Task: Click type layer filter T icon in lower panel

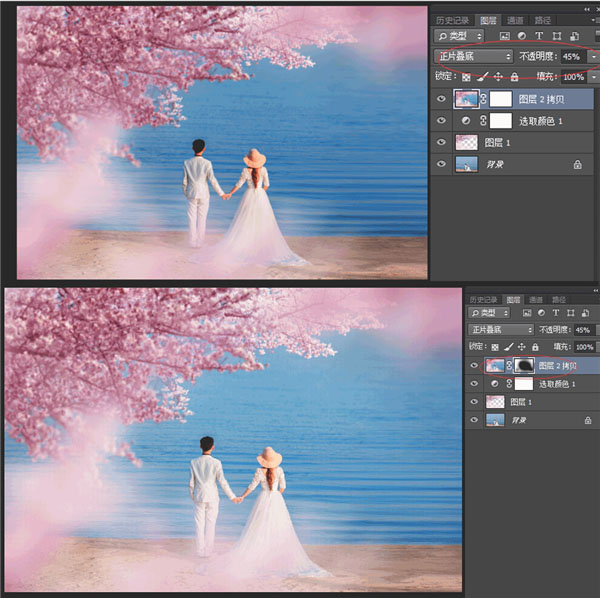Action: tap(556, 313)
